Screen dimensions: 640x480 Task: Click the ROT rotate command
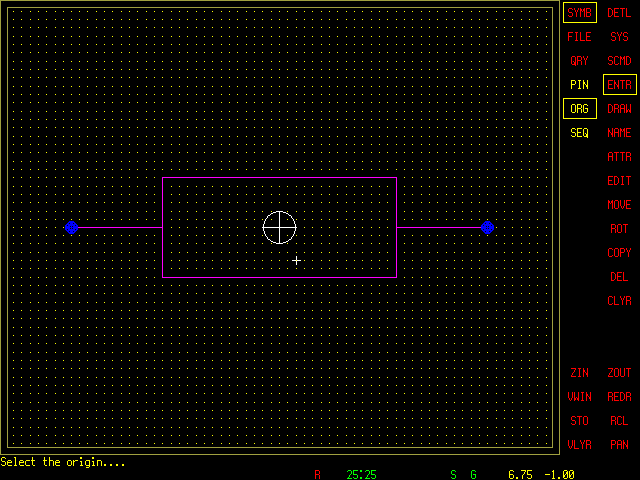pyautogui.click(x=619, y=229)
